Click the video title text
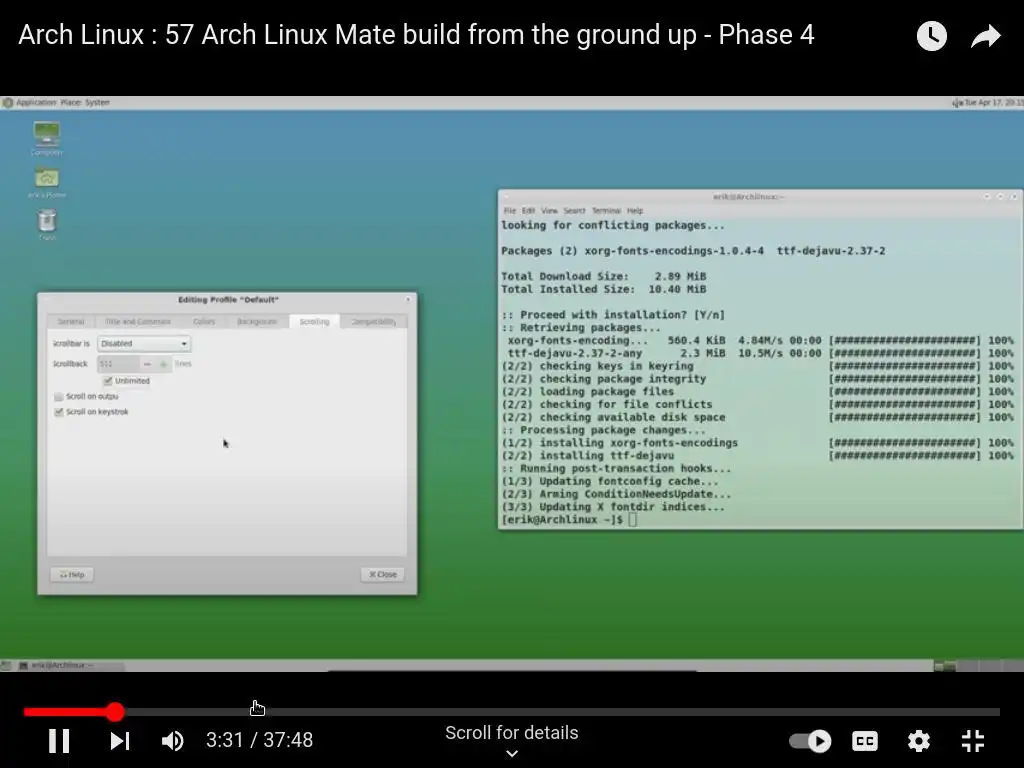Viewport: 1024px width, 768px height. point(417,35)
